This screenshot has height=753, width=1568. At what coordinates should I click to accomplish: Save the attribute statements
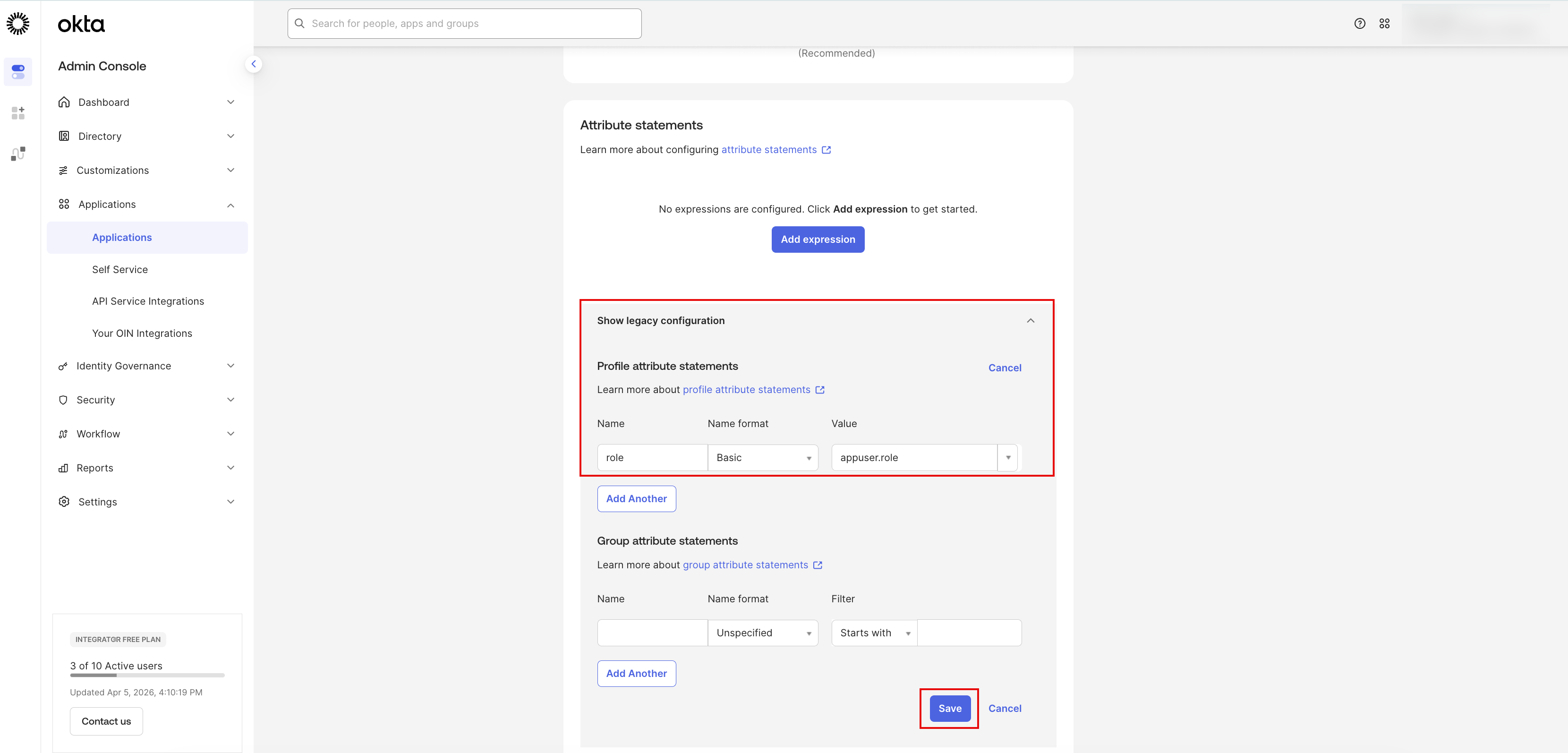[x=950, y=709]
